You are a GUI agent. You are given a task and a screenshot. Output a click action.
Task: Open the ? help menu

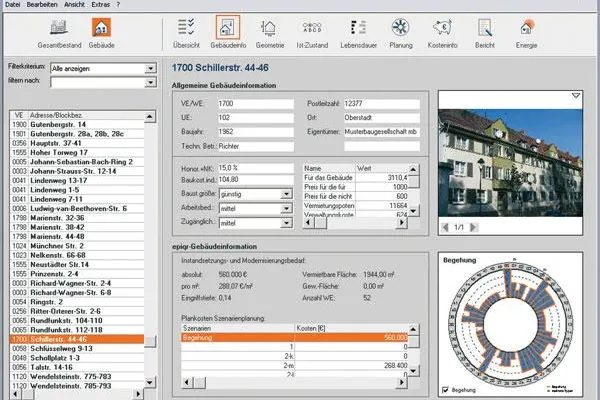pyautogui.click(x=118, y=5)
